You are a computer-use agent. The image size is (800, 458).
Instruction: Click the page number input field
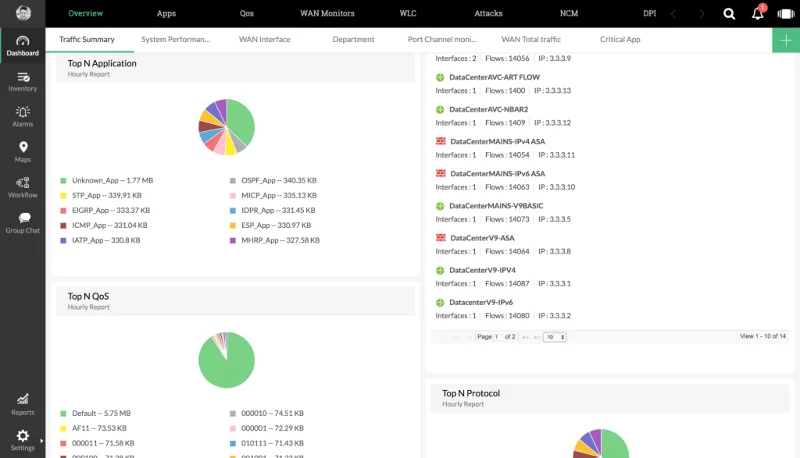497,337
